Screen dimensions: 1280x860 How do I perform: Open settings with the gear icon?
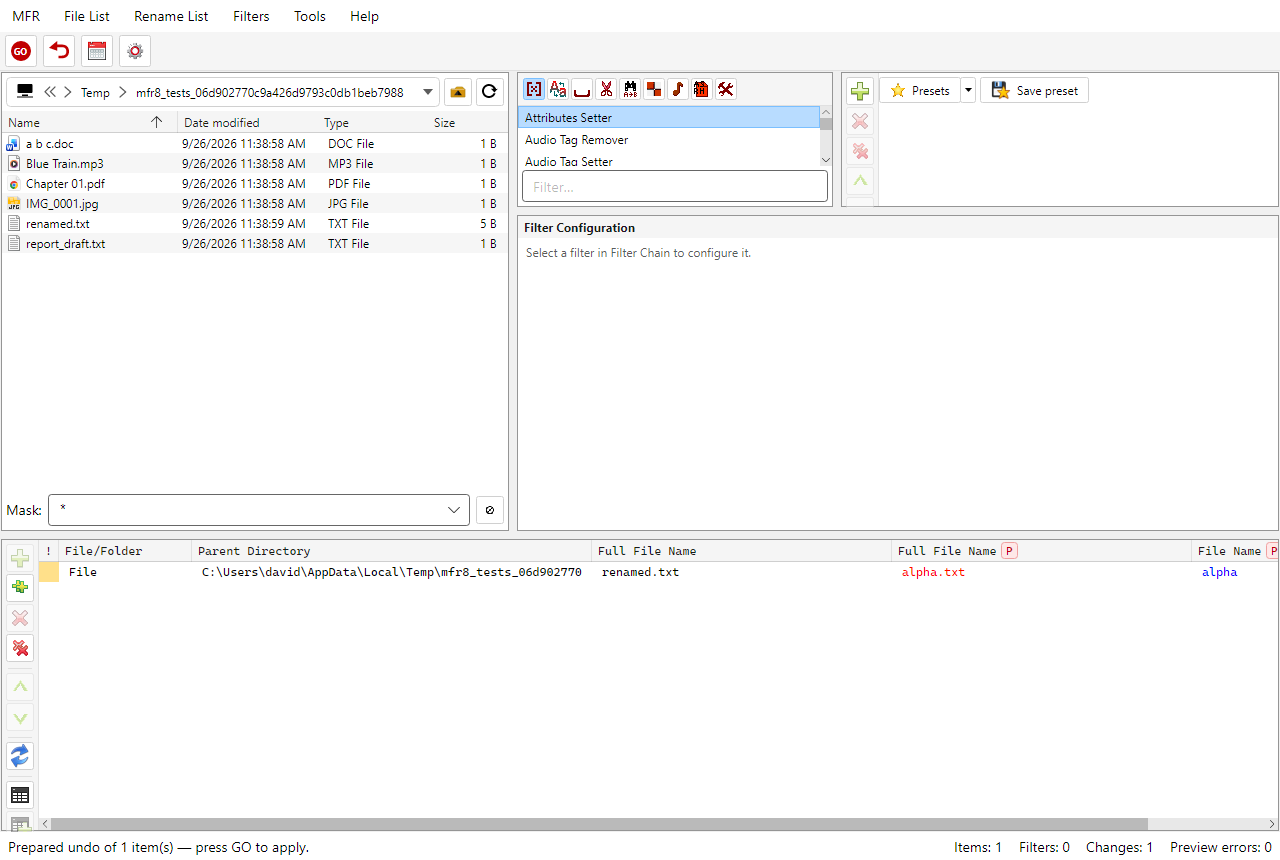tap(135, 51)
